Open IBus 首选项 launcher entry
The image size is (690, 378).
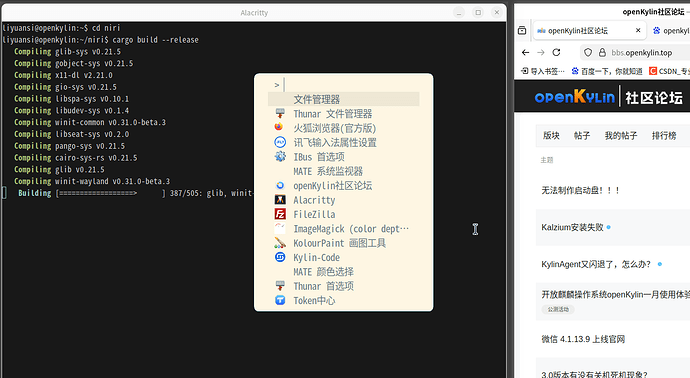(343, 157)
